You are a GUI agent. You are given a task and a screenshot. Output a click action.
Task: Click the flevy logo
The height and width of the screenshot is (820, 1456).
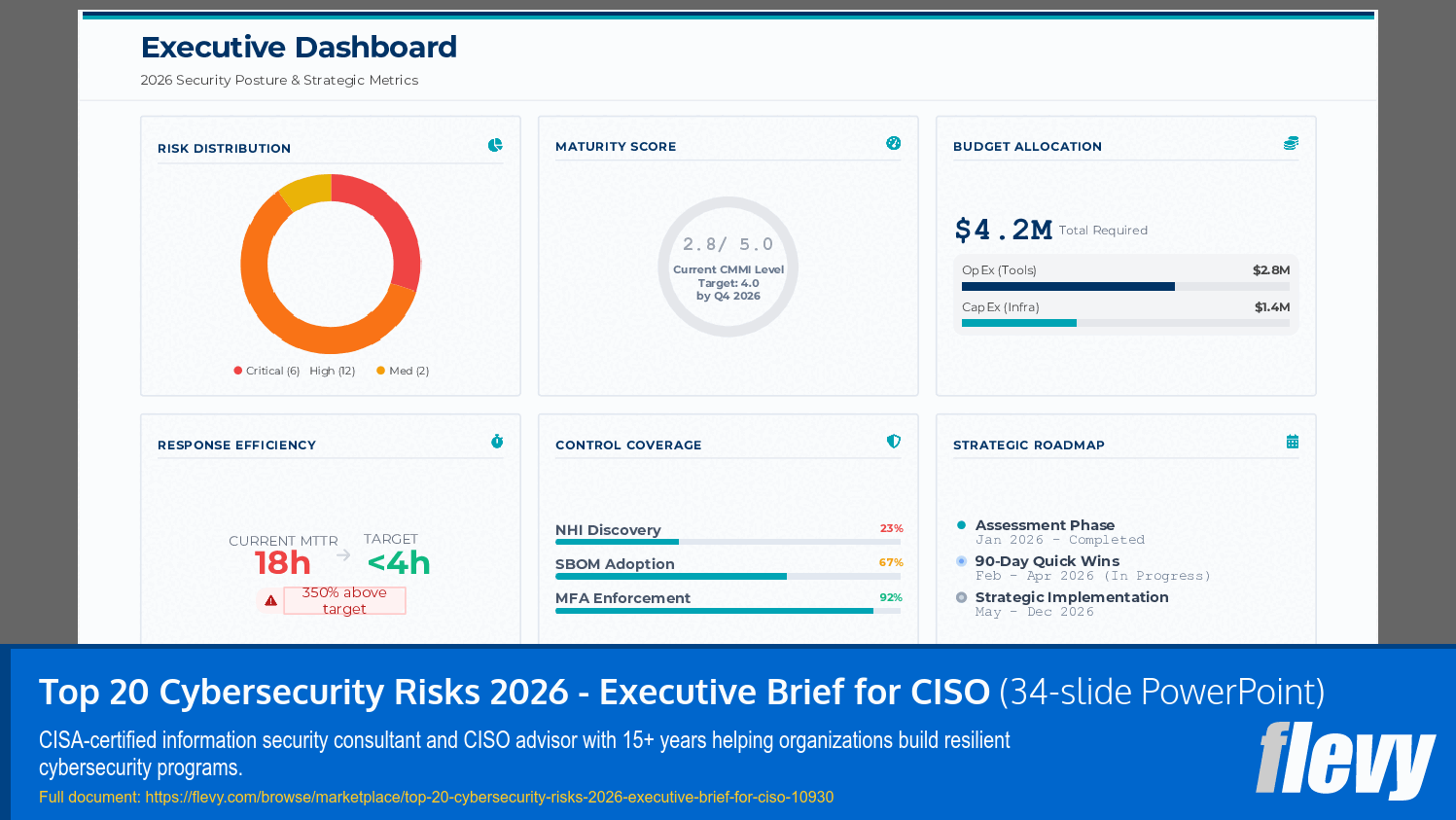(1346, 763)
